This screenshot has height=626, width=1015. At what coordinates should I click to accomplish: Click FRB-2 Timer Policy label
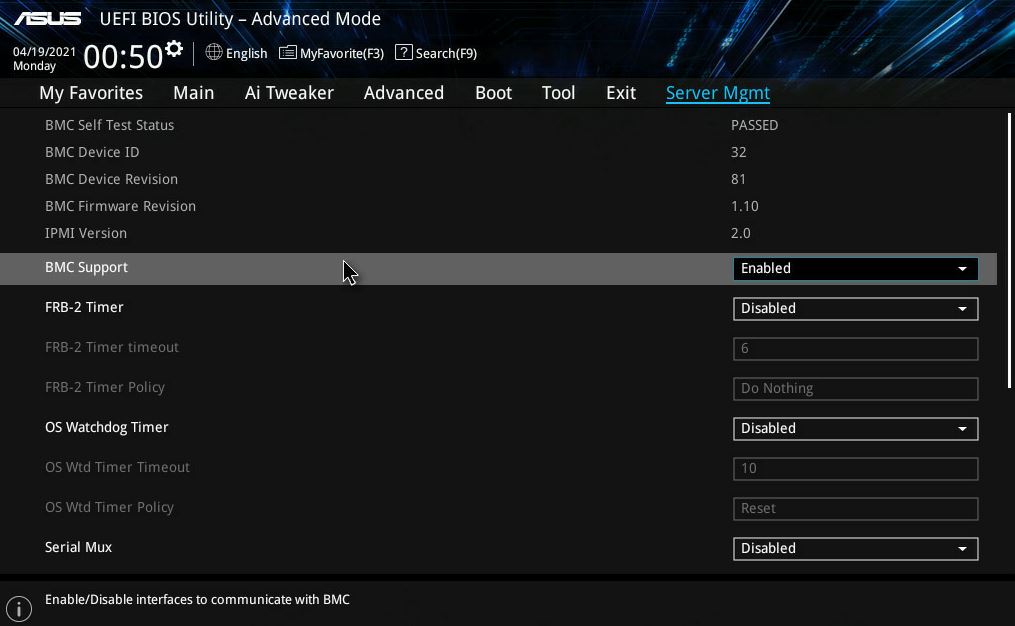105,387
